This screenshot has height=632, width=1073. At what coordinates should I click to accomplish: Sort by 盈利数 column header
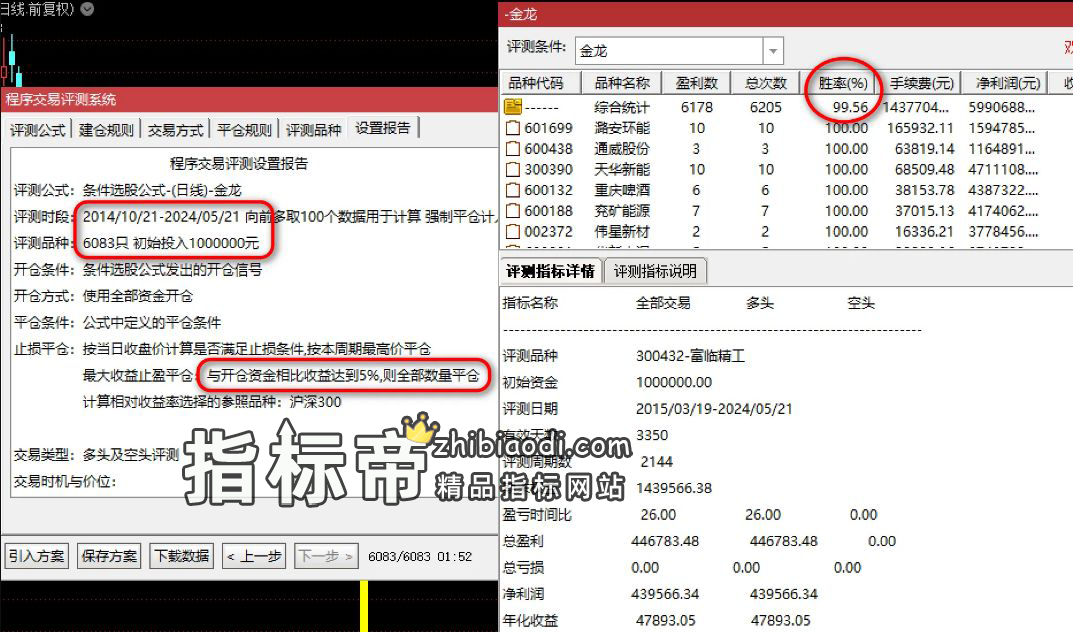[697, 83]
